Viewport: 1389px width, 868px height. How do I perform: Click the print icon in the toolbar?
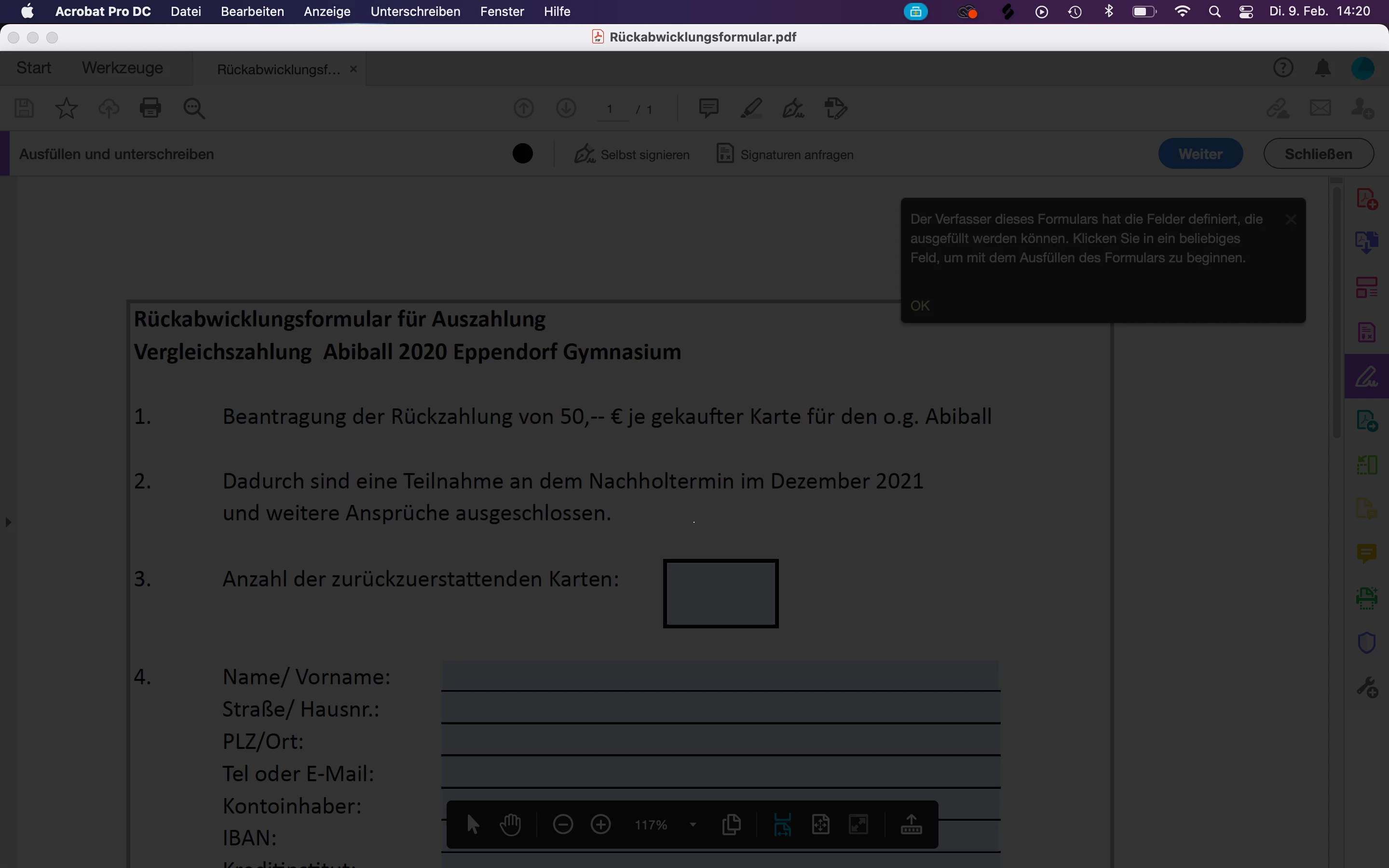pyautogui.click(x=150, y=108)
